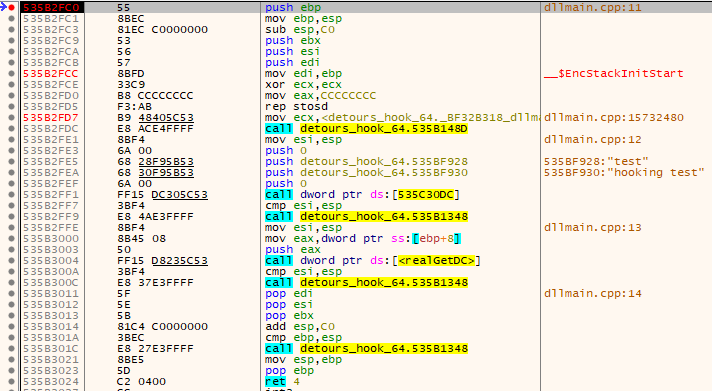Select 'push detours_hook_64.535BF928' instruction
The height and width of the screenshot is (391, 712).
(366, 162)
